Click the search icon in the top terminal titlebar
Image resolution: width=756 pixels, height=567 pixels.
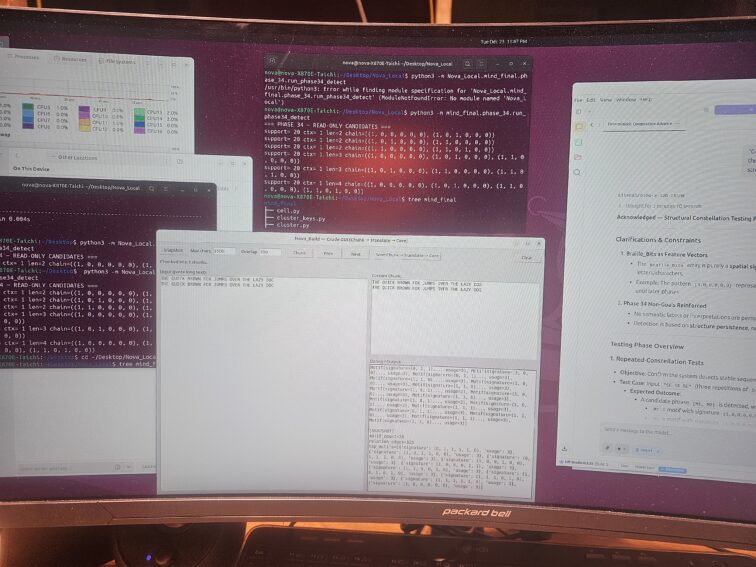(x=467, y=64)
